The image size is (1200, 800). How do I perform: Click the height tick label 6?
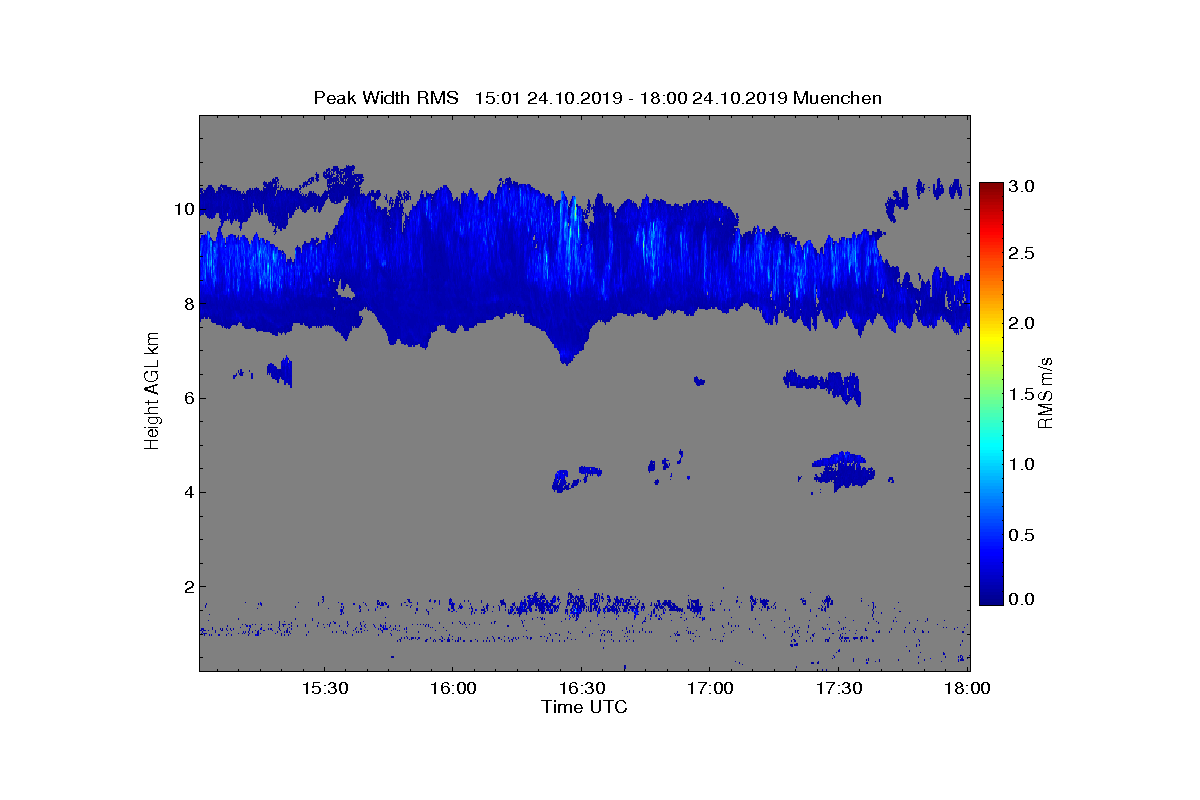point(188,398)
